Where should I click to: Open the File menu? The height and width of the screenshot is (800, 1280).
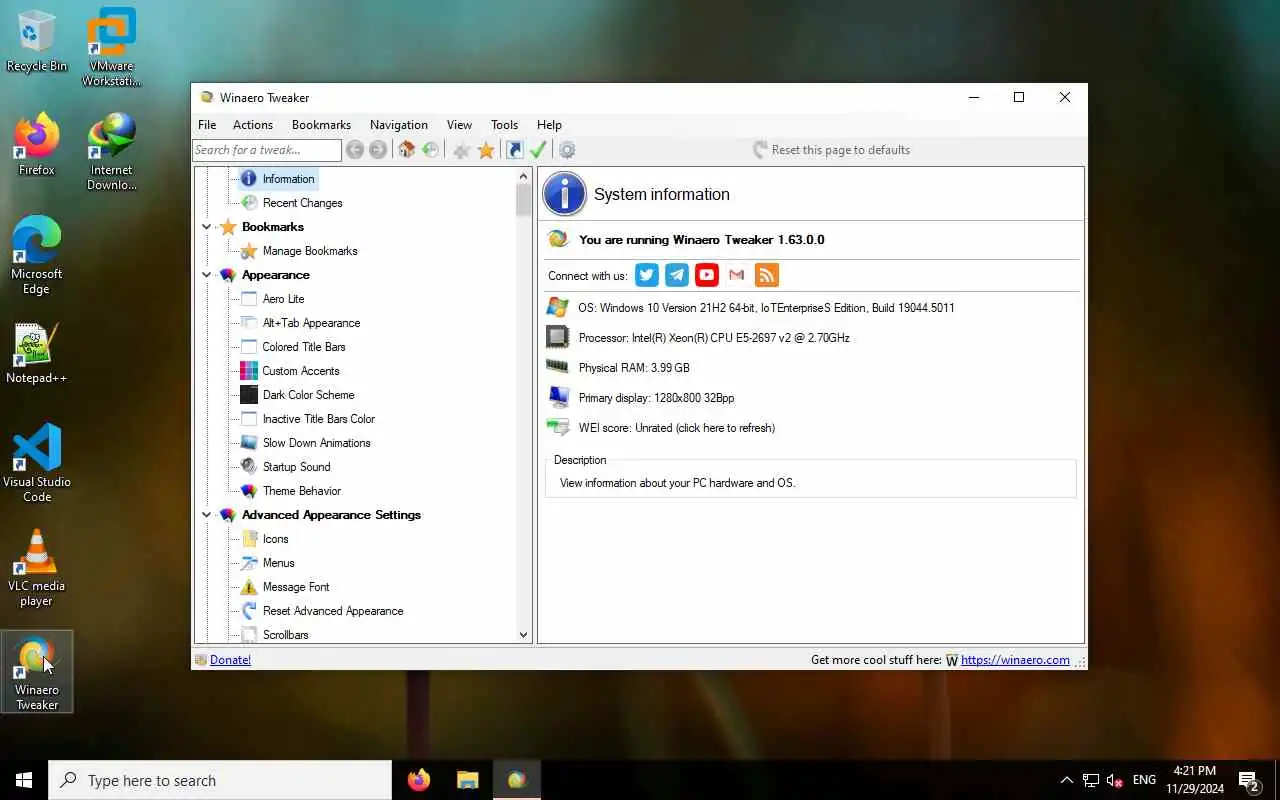(x=207, y=125)
